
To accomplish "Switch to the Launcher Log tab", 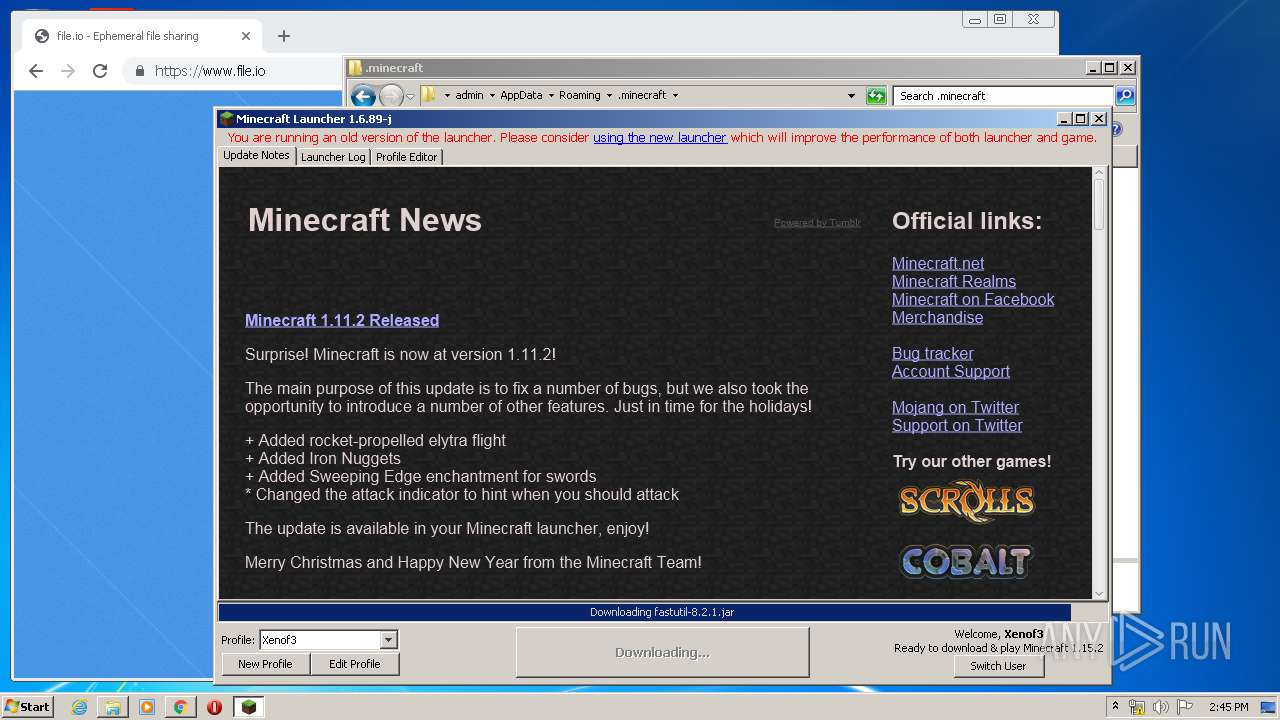I will pyautogui.click(x=333, y=157).
